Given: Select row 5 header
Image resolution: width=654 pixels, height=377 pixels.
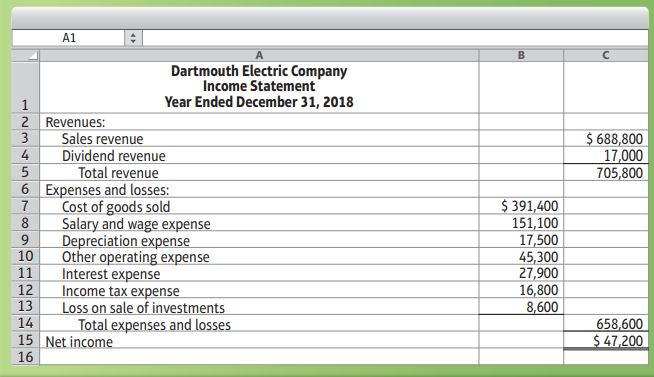Looking at the screenshot, I should [25, 172].
